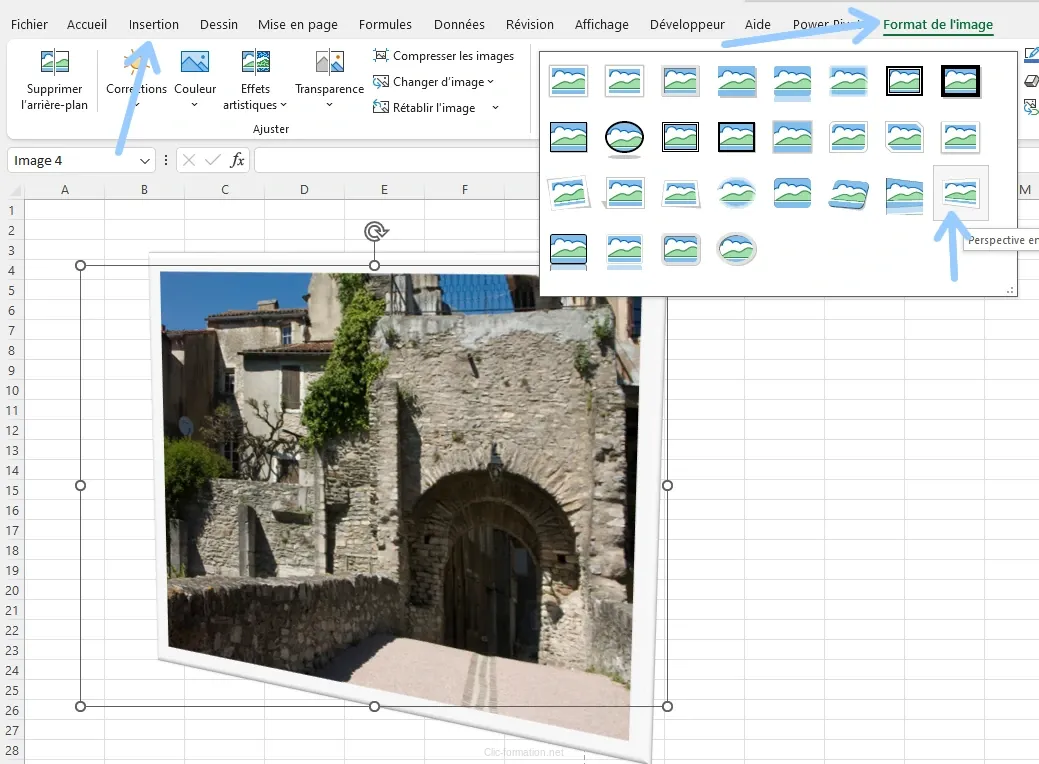Open the Développeur ribbon tab
Screen dimensions: 1039x764
(687, 24)
